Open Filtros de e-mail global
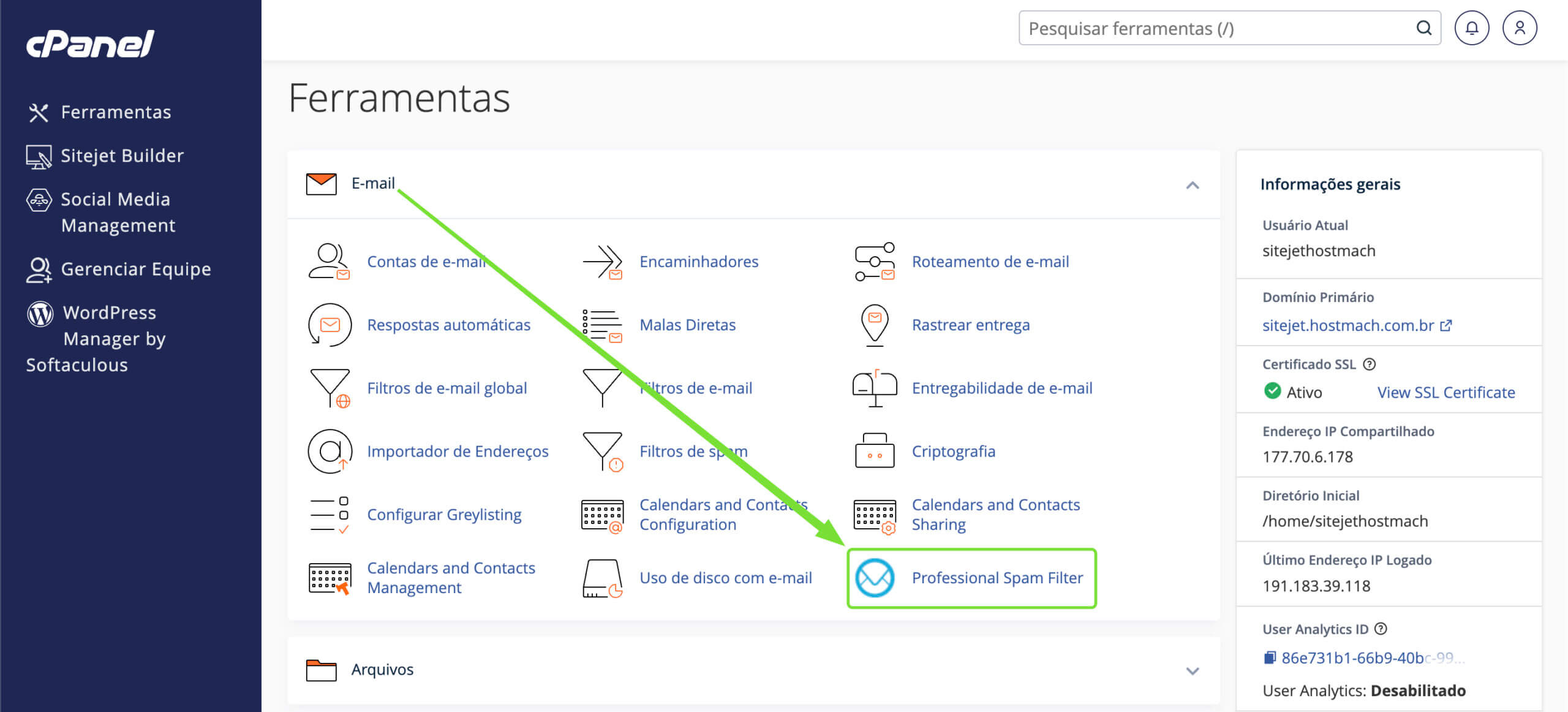Image resolution: width=1568 pixels, height=712 pixels. pyautogui.click(x=447, y=388)
